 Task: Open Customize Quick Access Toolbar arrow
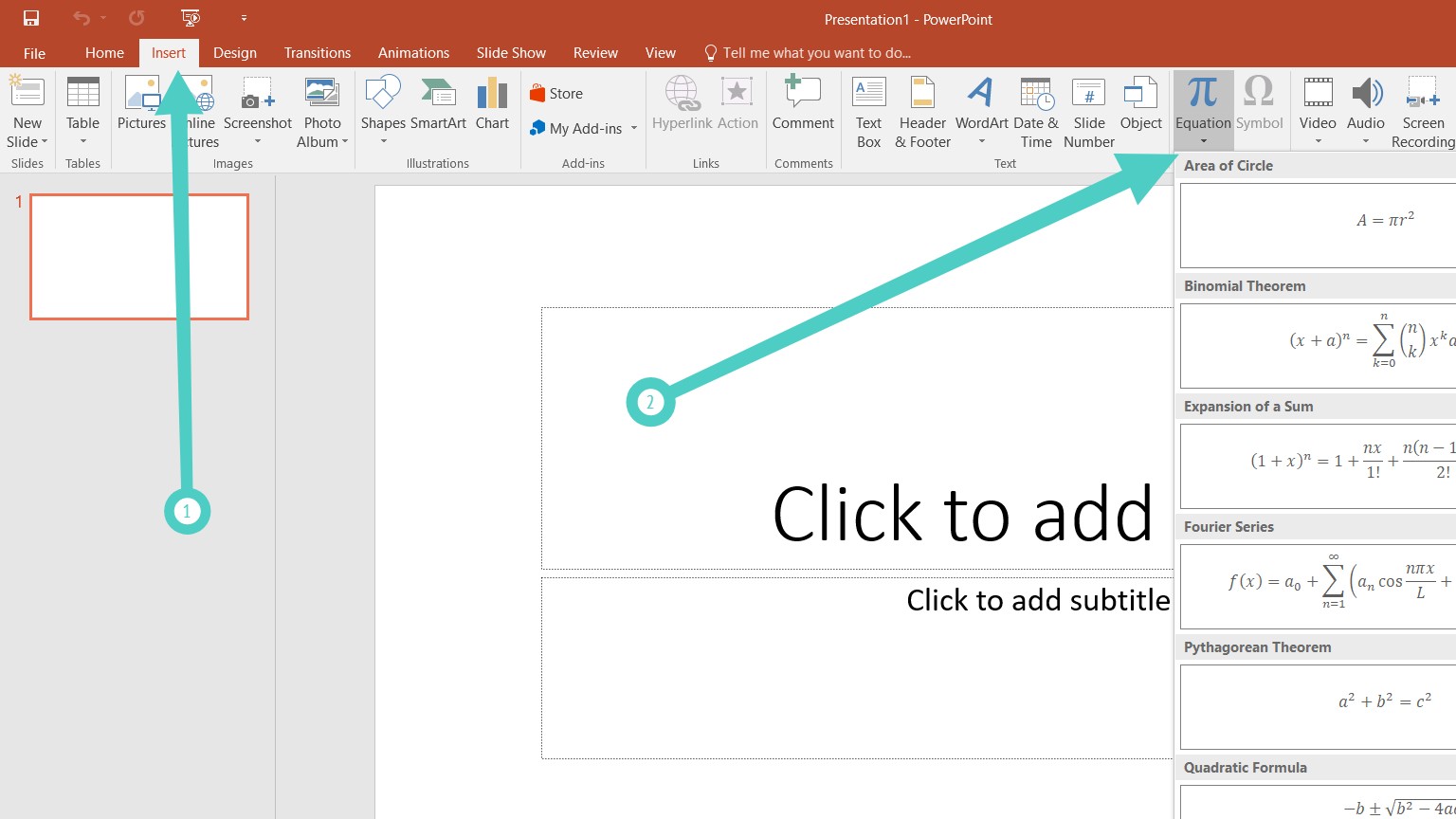(244, 18)
